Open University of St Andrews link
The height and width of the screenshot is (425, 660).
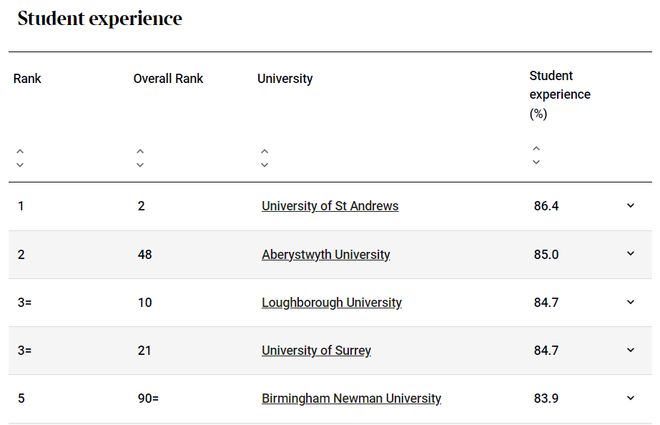[330, 206]
